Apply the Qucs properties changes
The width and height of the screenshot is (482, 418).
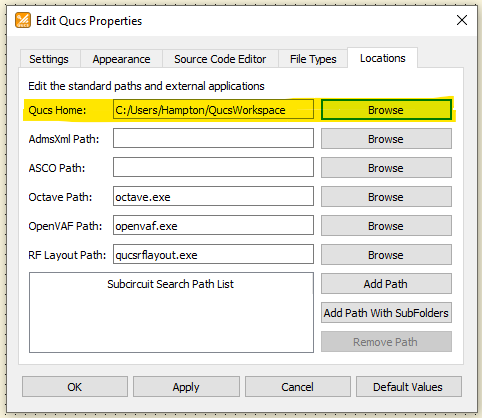186,387
